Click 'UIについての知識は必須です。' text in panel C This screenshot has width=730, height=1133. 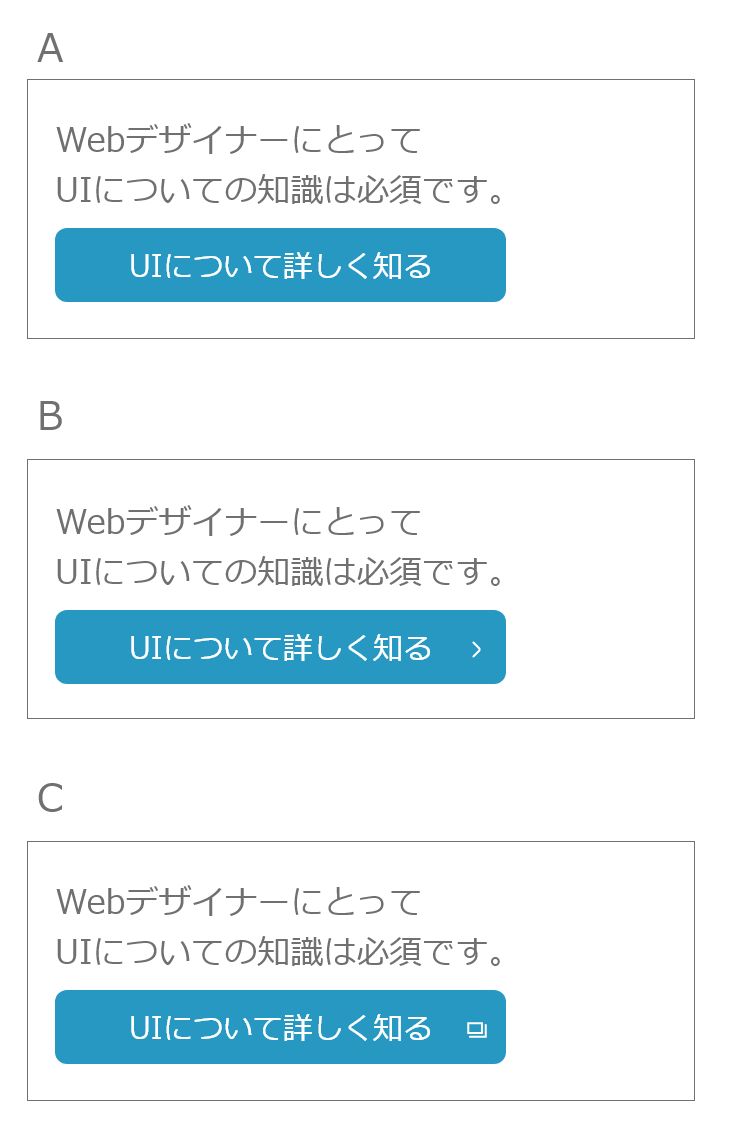click(280, 952)
